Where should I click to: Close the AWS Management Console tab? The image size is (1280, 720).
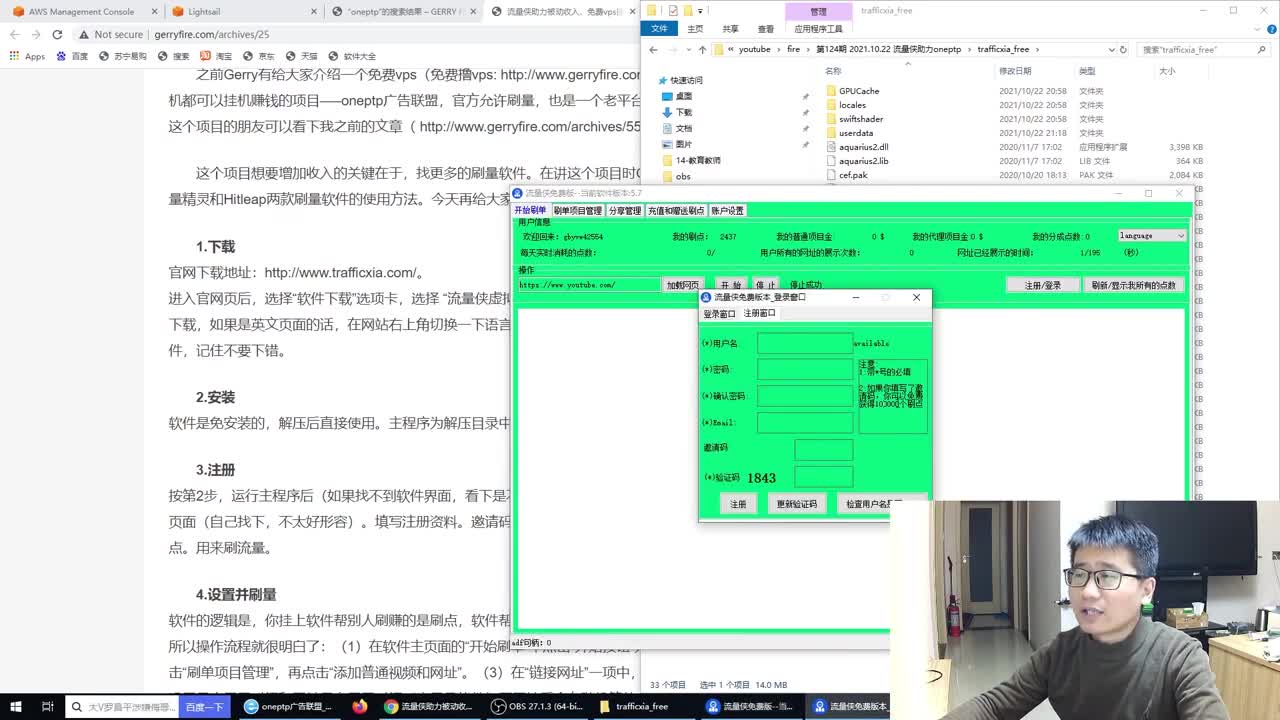pyautogui.click(x=154, y=11)
